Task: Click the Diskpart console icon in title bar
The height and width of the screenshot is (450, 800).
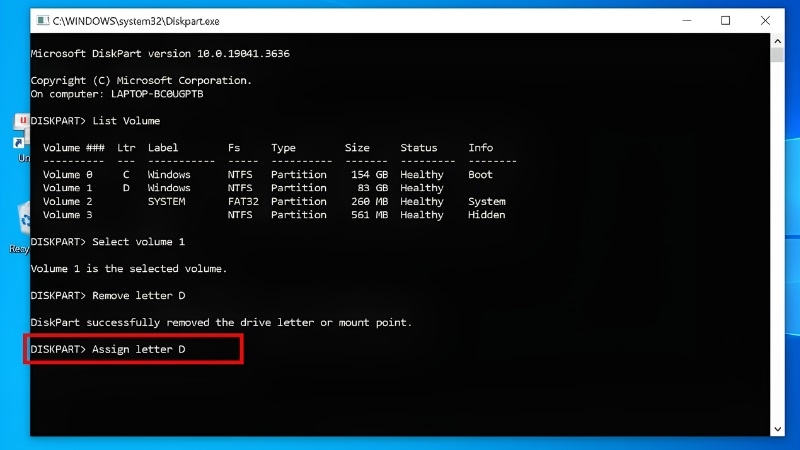Action: pyautogui.click(x=43, y=21)
